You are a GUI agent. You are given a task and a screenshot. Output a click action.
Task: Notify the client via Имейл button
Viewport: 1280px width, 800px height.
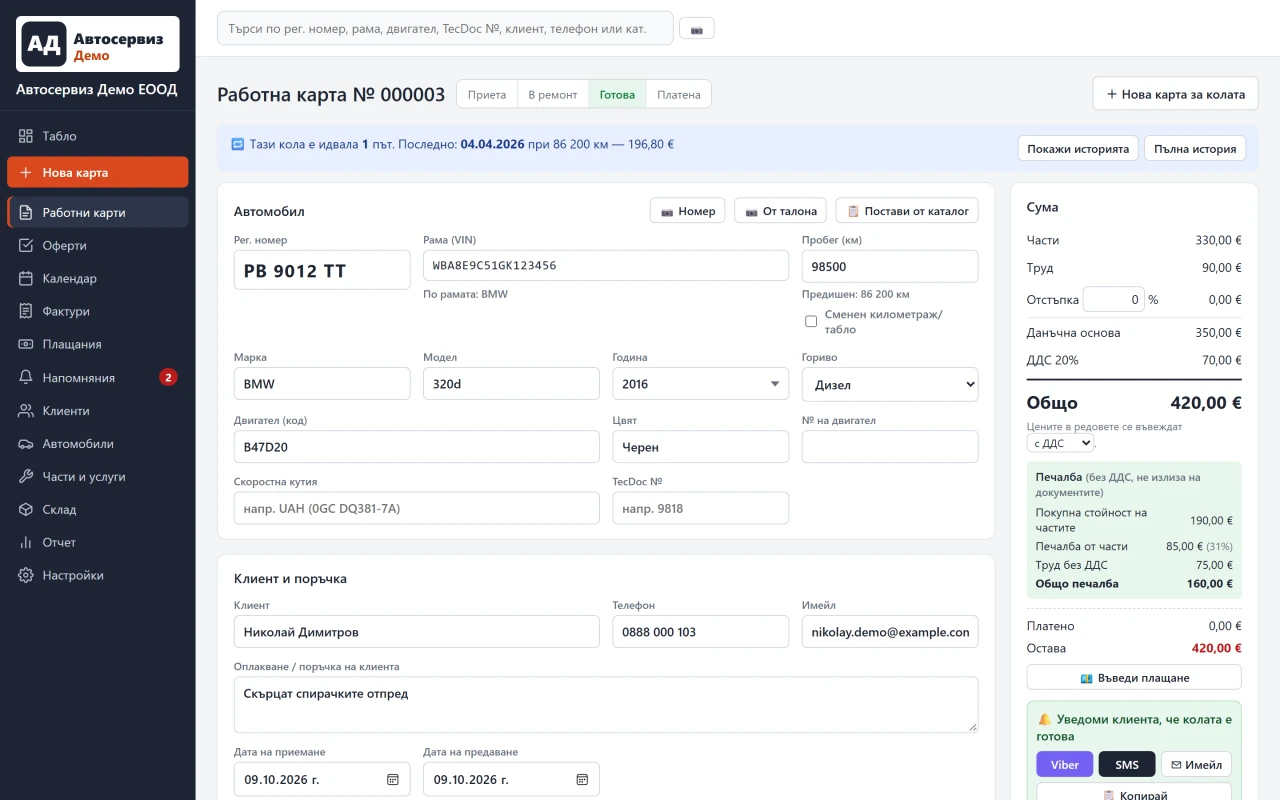(1196, 765)
